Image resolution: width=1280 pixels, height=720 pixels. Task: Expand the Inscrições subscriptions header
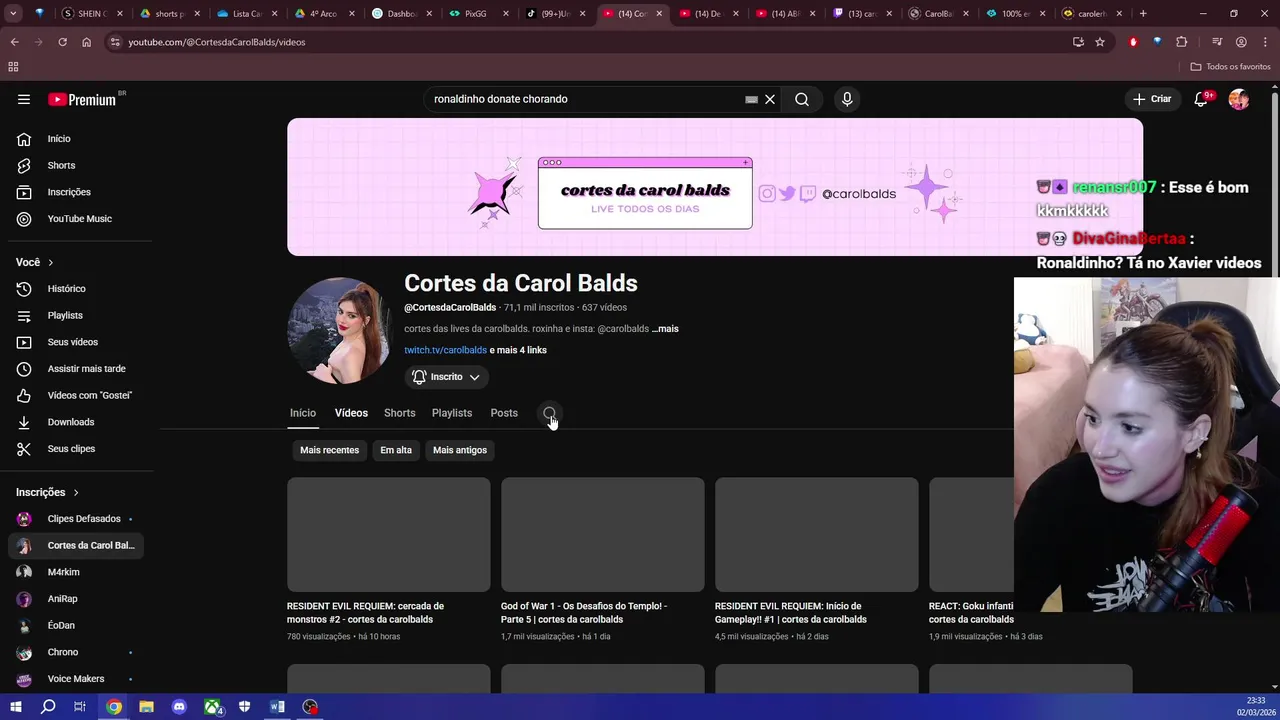47,492
